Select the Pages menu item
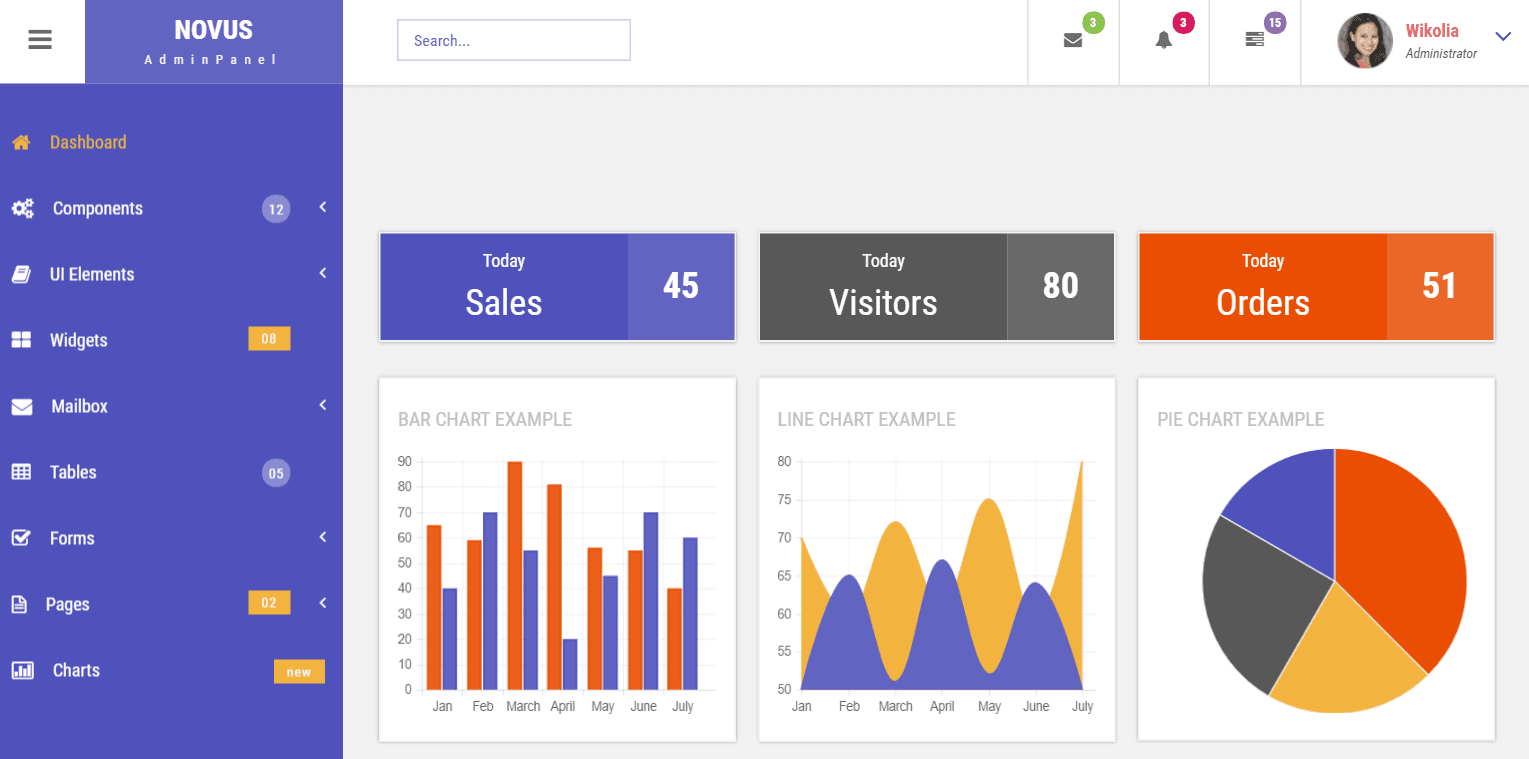Image resolution: width=1529 pixels, height=759 pixels. pos(67,605)
